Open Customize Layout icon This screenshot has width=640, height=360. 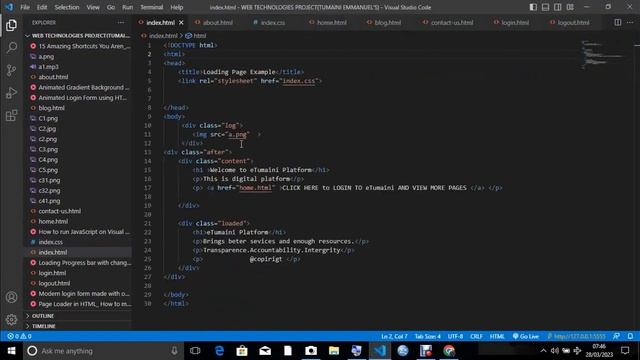(570, 7)
